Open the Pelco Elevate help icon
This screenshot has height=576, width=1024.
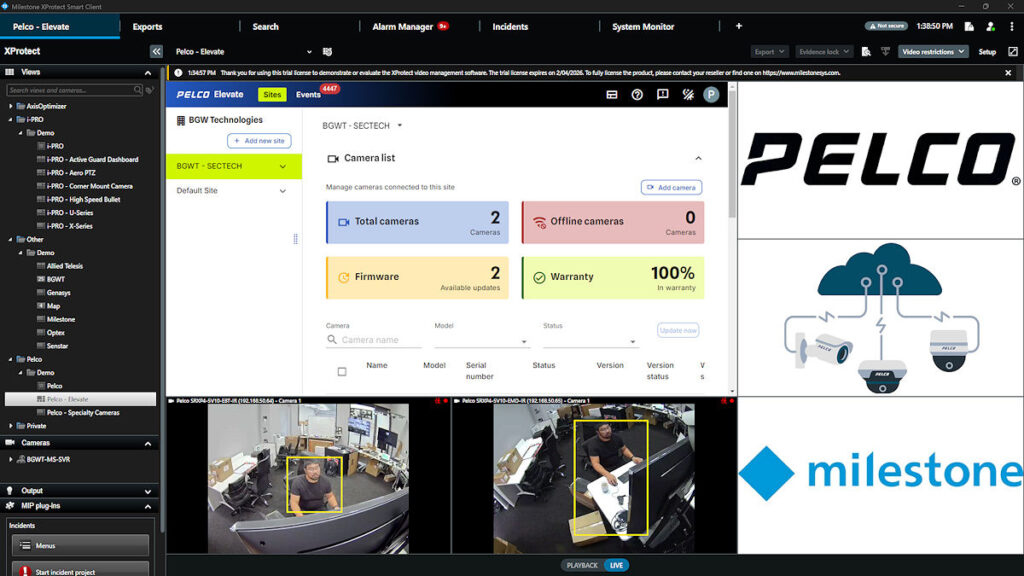(637, 94)
